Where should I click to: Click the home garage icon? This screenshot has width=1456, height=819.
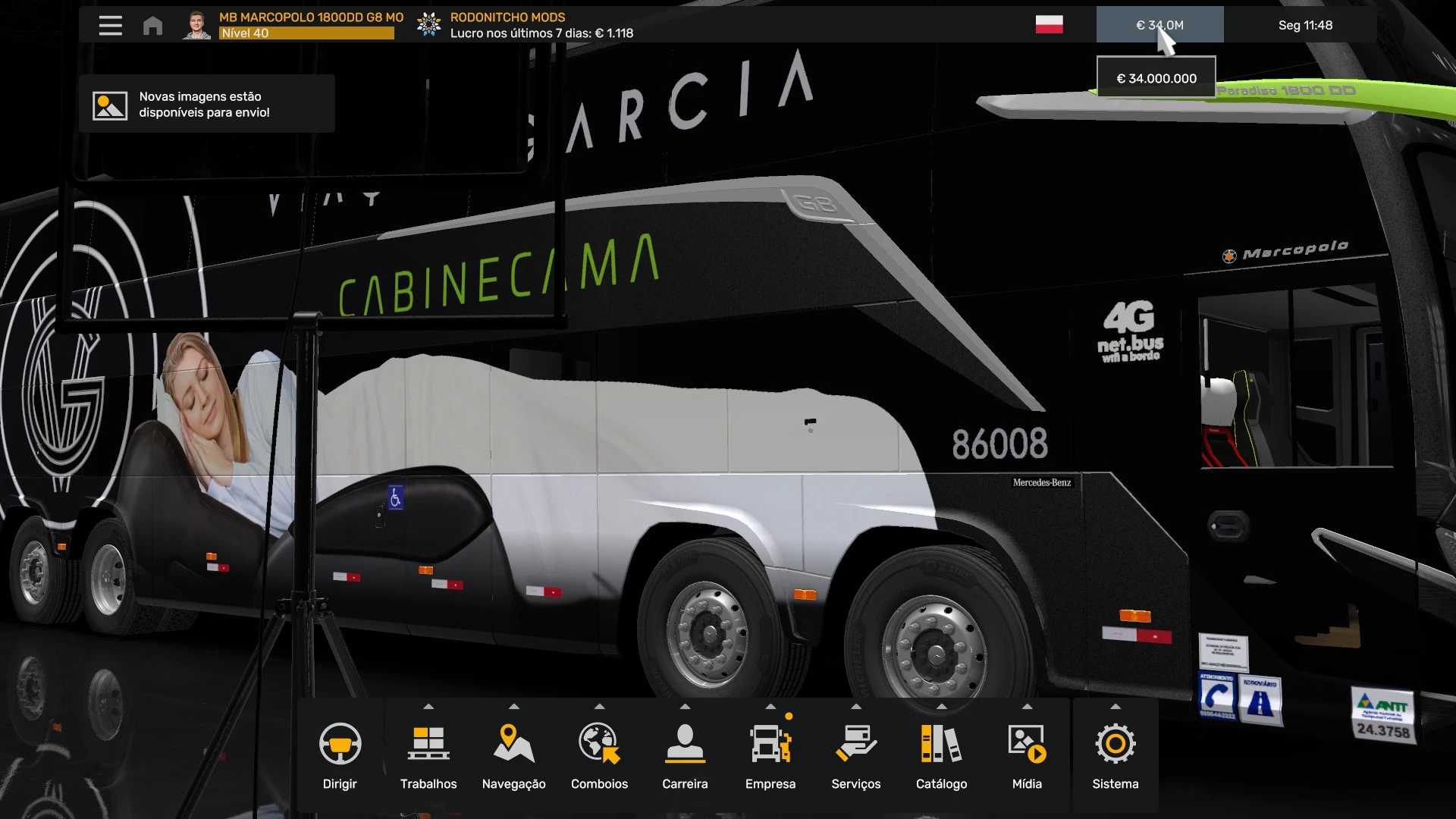pyautogui.click(x=152, y=26)
